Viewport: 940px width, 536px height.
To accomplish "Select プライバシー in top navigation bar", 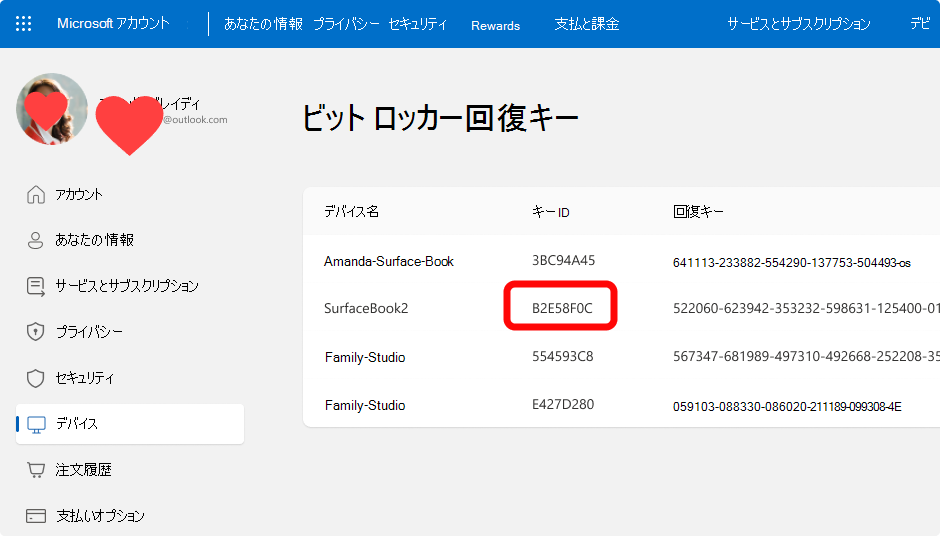I will click(x=346, y=23).
